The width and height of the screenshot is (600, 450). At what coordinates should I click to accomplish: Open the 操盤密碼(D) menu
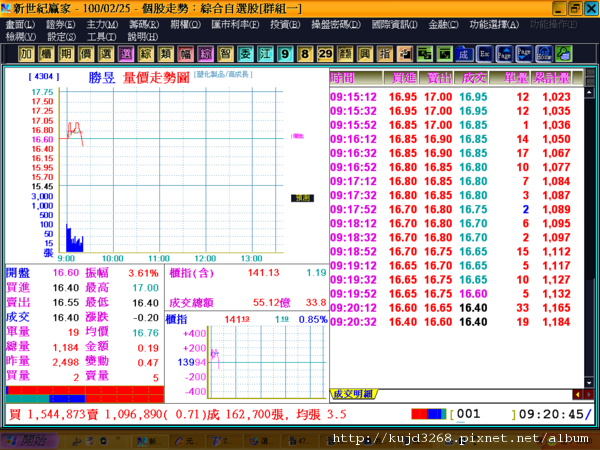336,25
